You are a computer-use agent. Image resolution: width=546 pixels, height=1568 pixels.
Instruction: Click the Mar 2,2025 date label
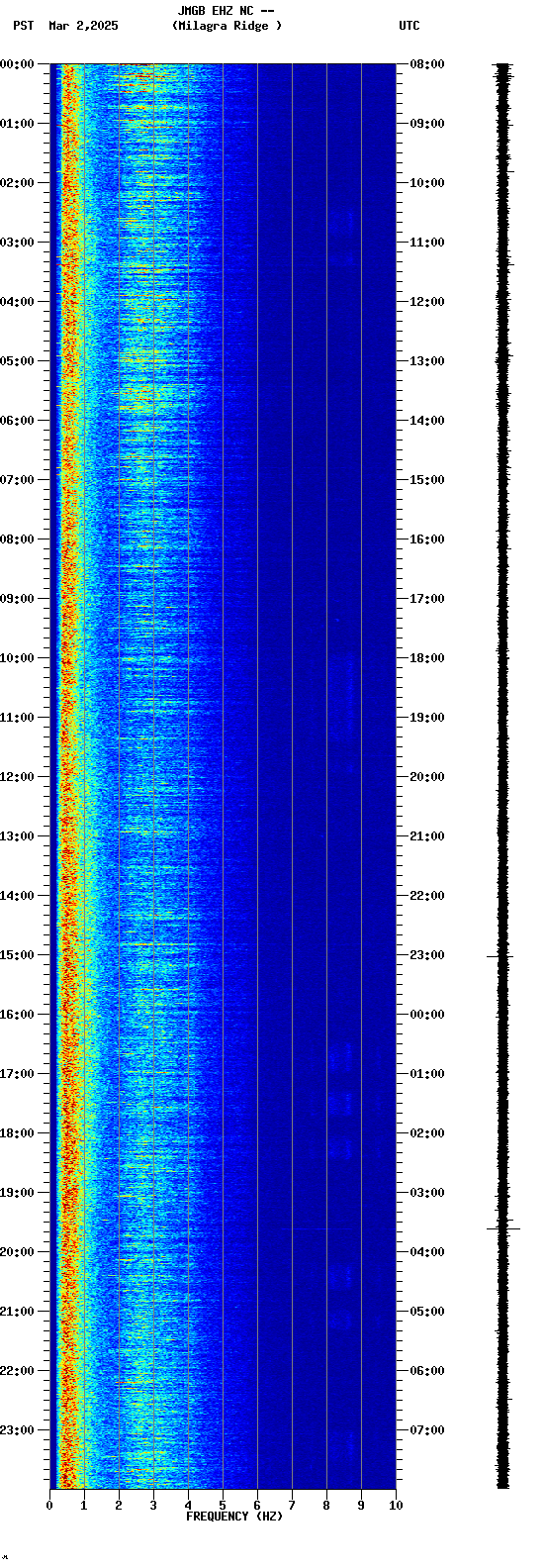tap(83, 26)
